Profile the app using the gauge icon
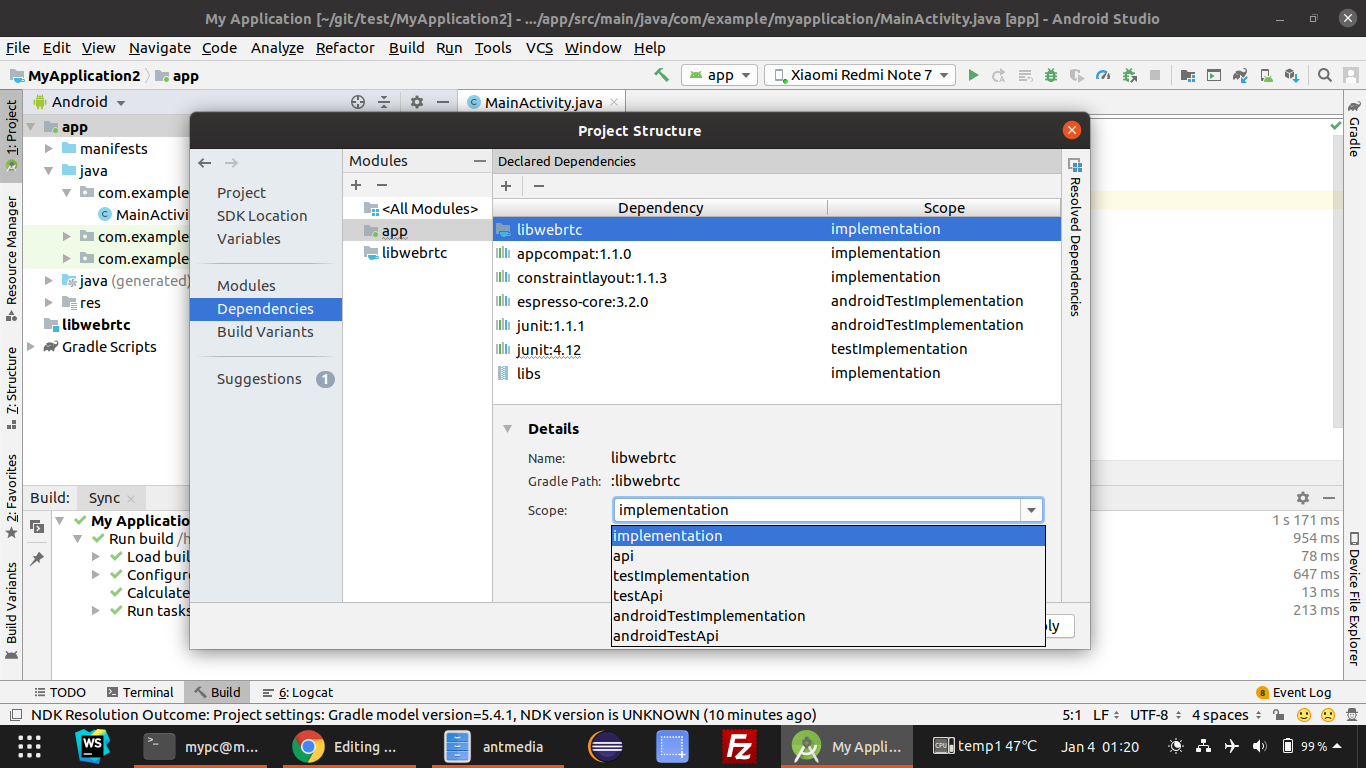 (x=1103, y=75)
